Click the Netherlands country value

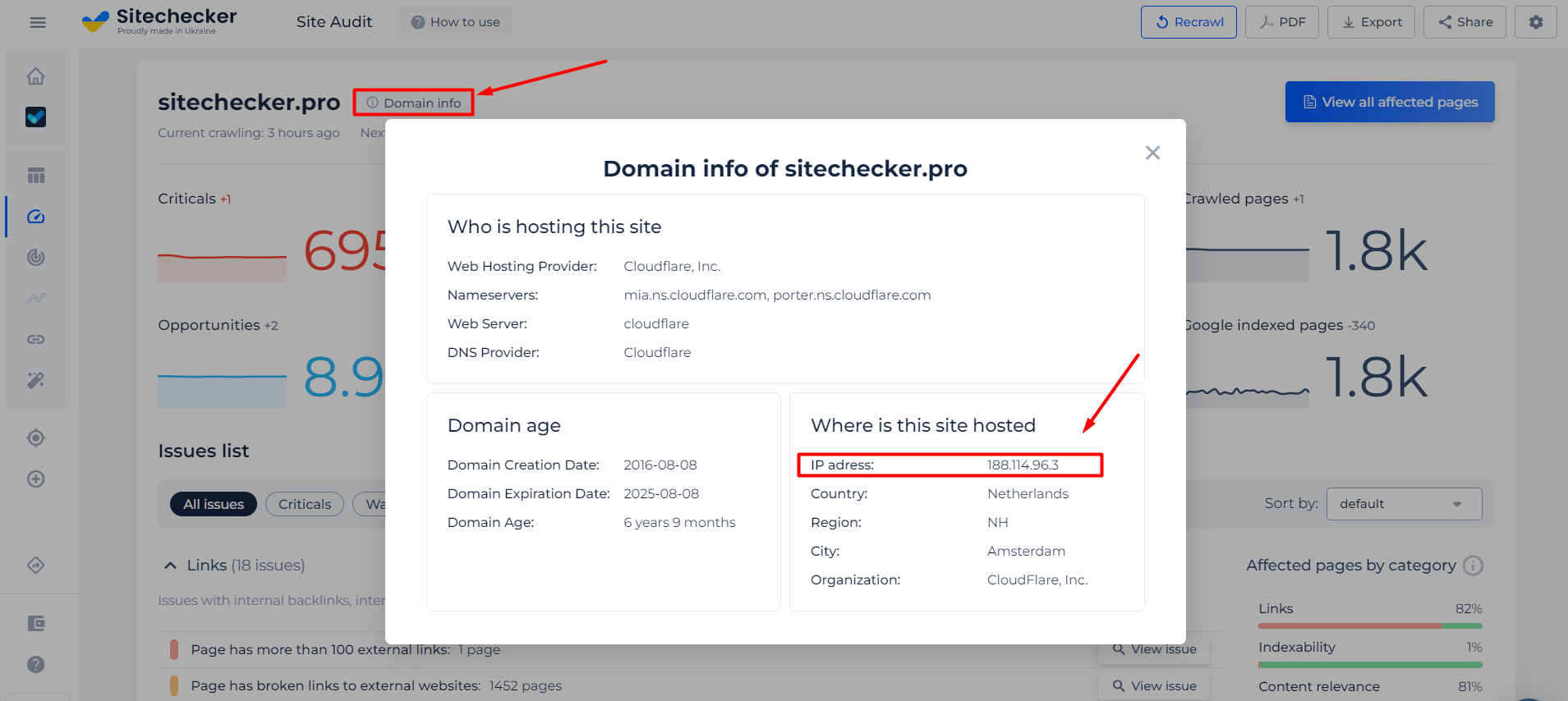pos(1028,493)
